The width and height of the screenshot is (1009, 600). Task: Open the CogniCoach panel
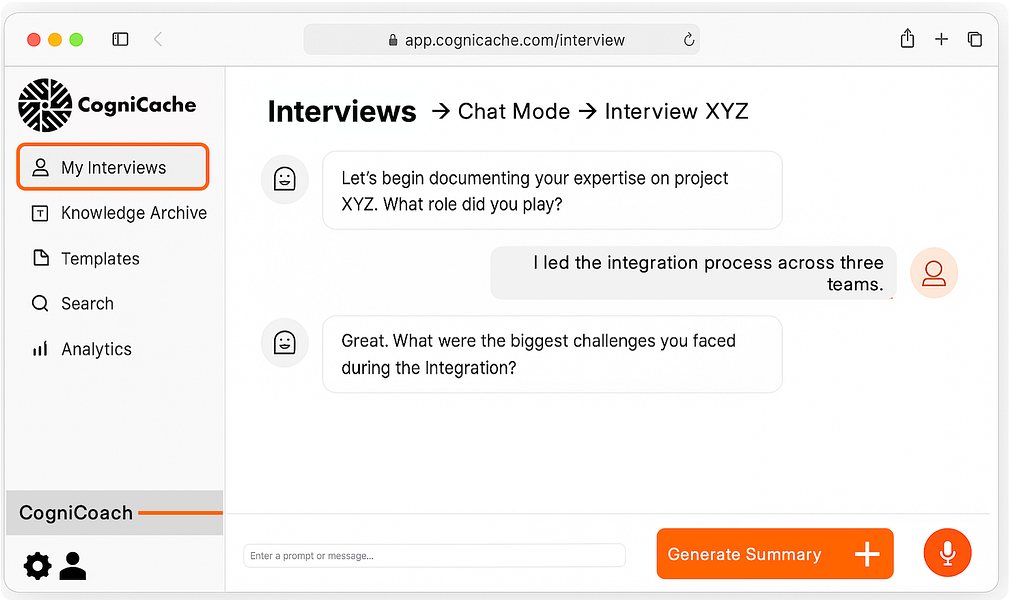click(x=76, y=513)
